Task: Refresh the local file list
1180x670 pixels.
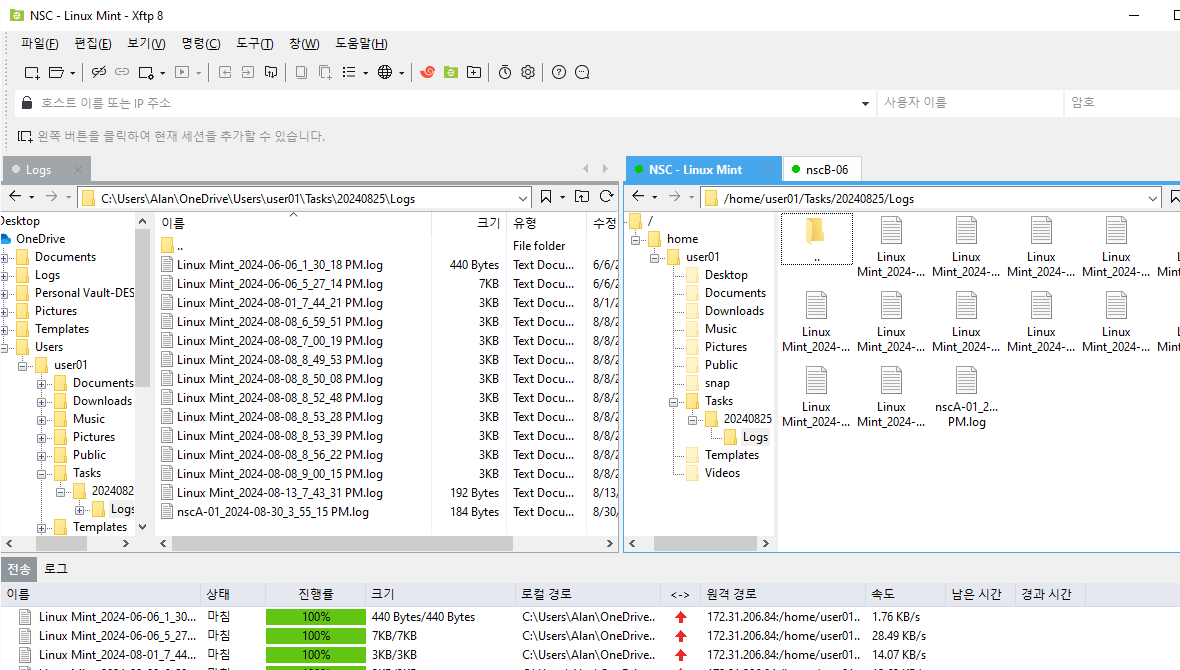Action: click(607, 196)
